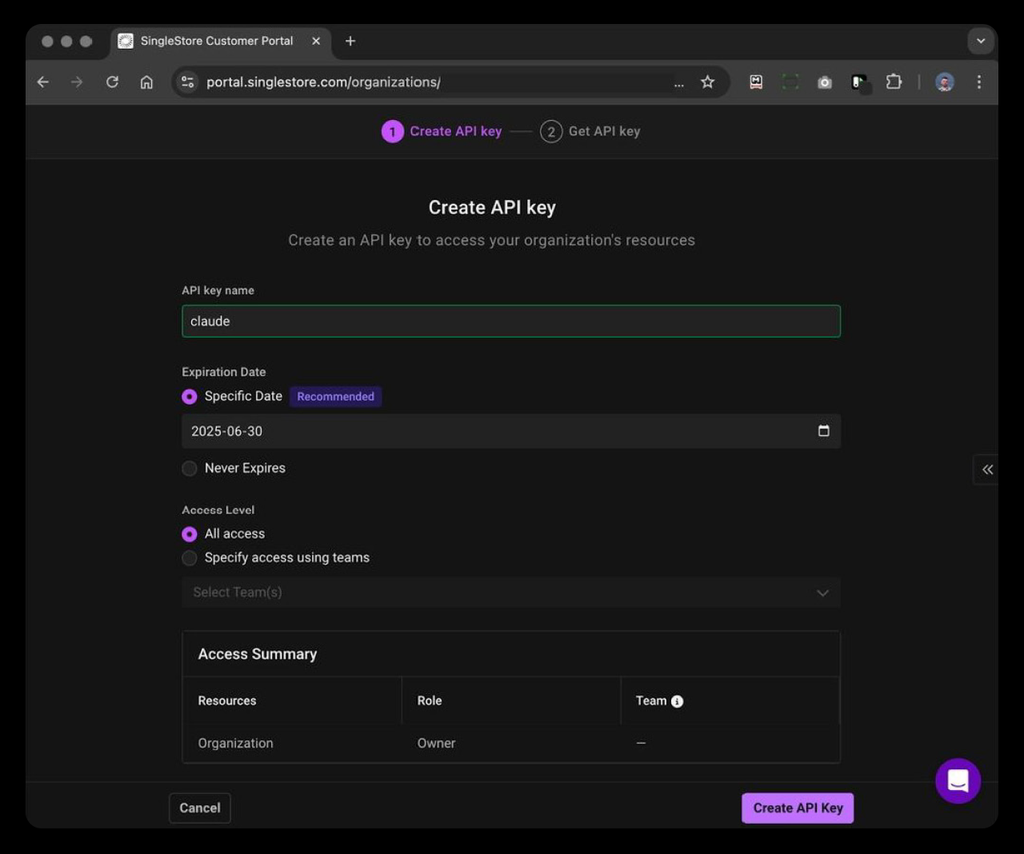The width and height of the screenshot is (1024, 854).
Task: Select the All access level
Action: [x=189, y=534]
